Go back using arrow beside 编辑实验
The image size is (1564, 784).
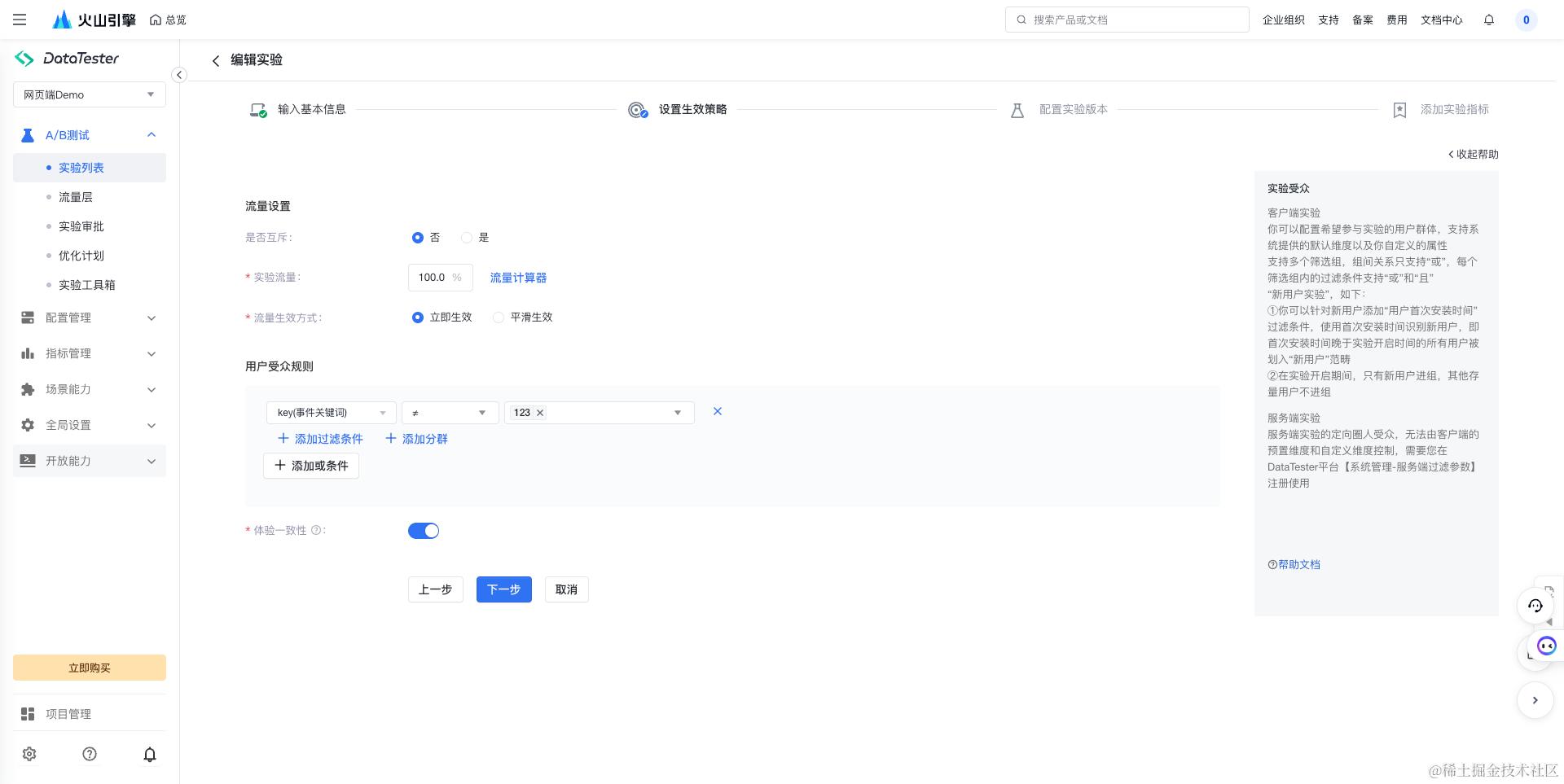click(216, 60)
